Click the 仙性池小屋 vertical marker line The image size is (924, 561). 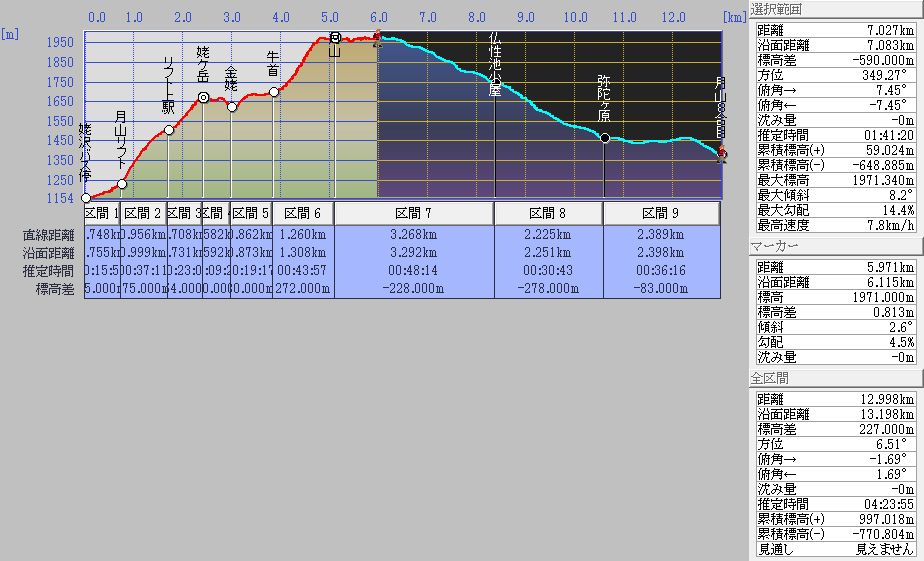(x=495, y=150)
